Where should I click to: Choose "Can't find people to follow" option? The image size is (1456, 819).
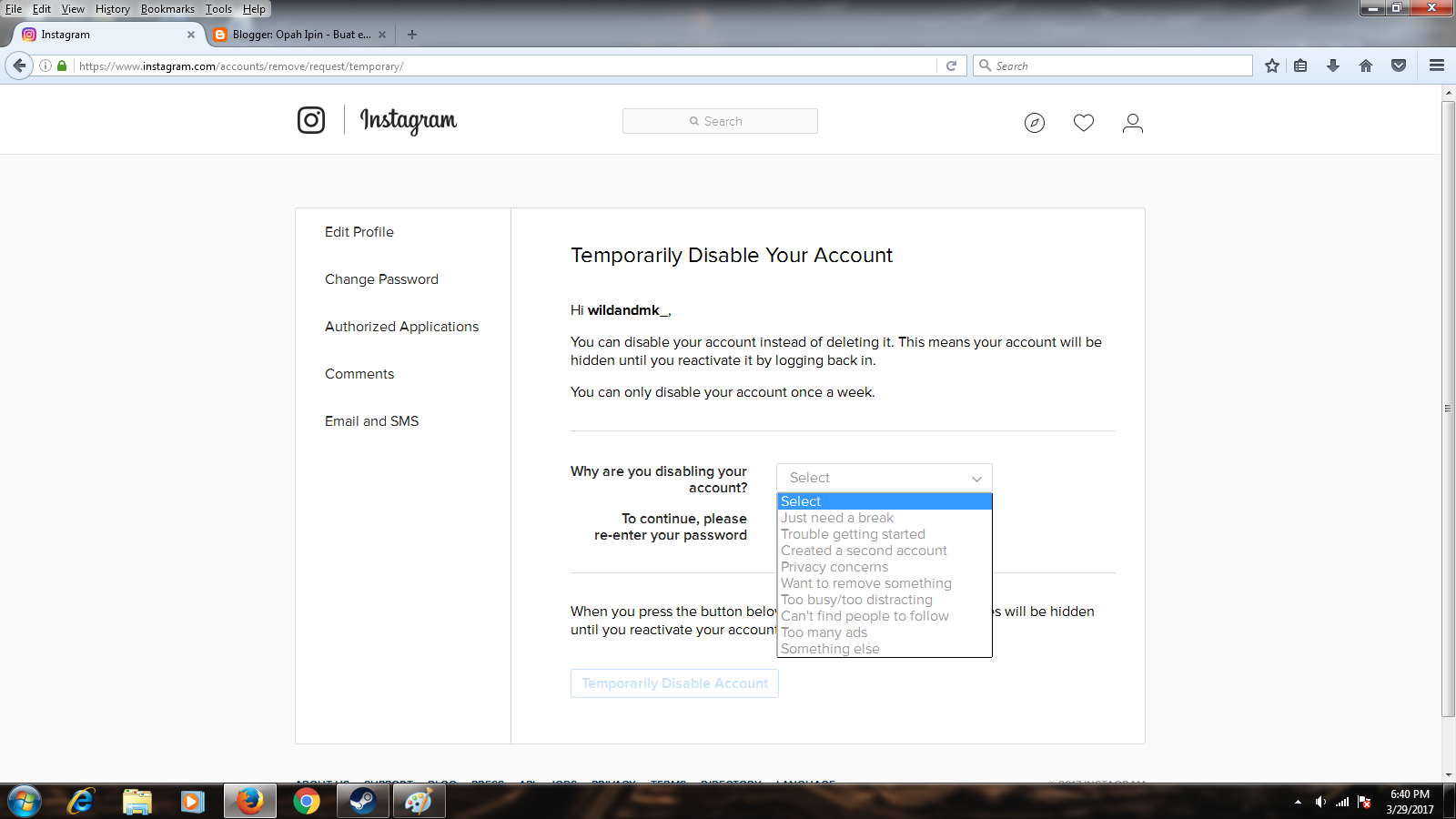tap(885, 616)
